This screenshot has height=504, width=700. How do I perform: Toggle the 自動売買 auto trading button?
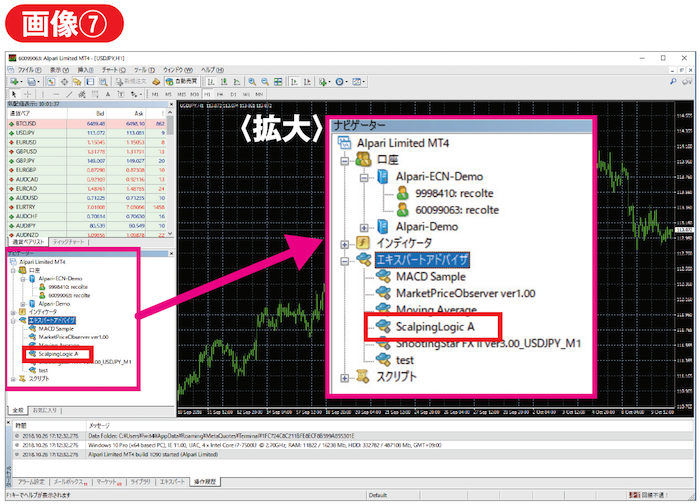coord(181,82)
